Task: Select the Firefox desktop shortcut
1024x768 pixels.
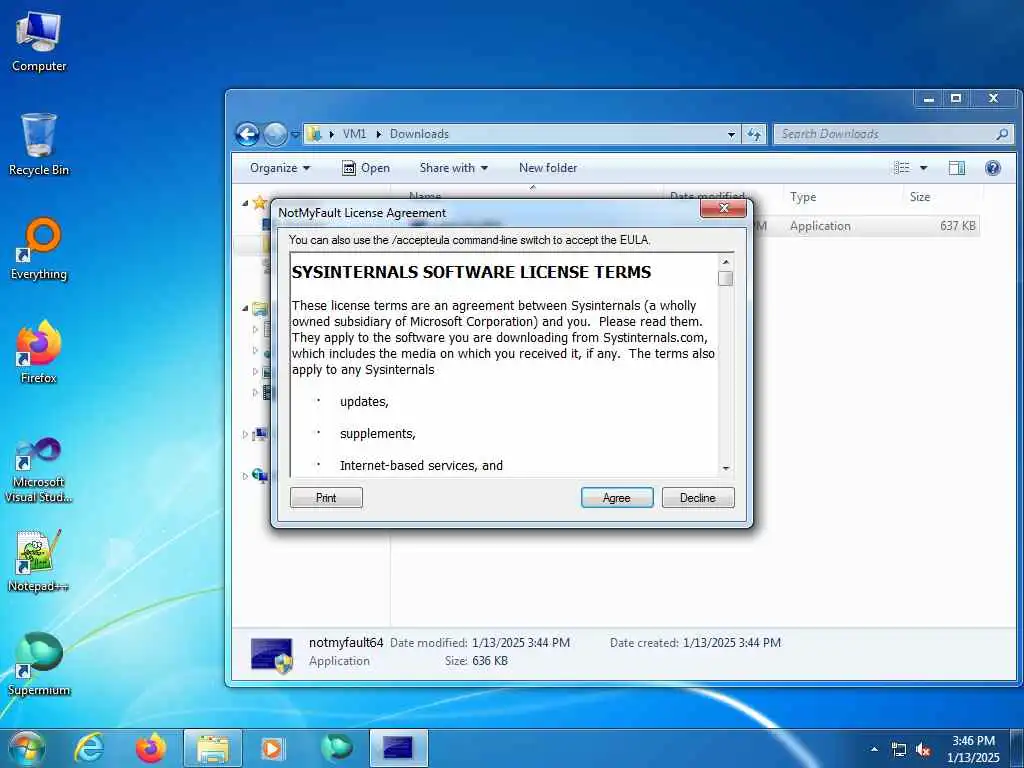Action: [x=39, y=353]
